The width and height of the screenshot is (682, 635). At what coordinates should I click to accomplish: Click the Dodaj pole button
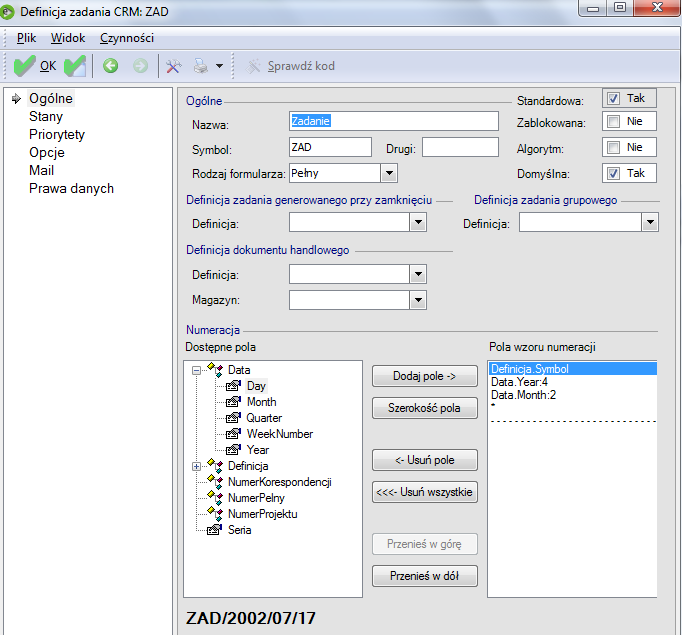pyautogui.click(x=425, y=376)
